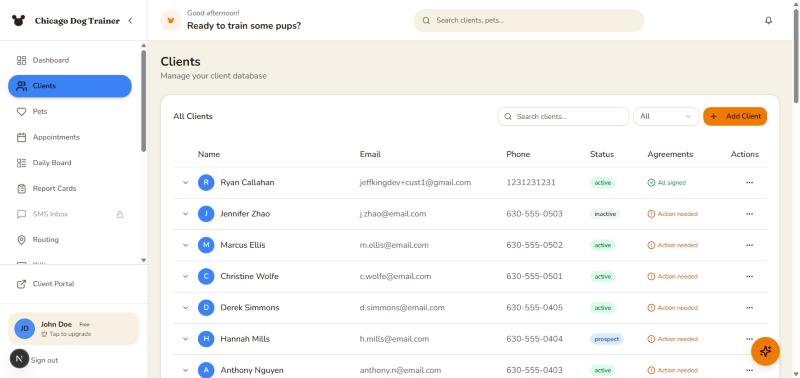Click email jeffkingdev+cust1@gmail.com
800x378 pixels.
(415, 182)
